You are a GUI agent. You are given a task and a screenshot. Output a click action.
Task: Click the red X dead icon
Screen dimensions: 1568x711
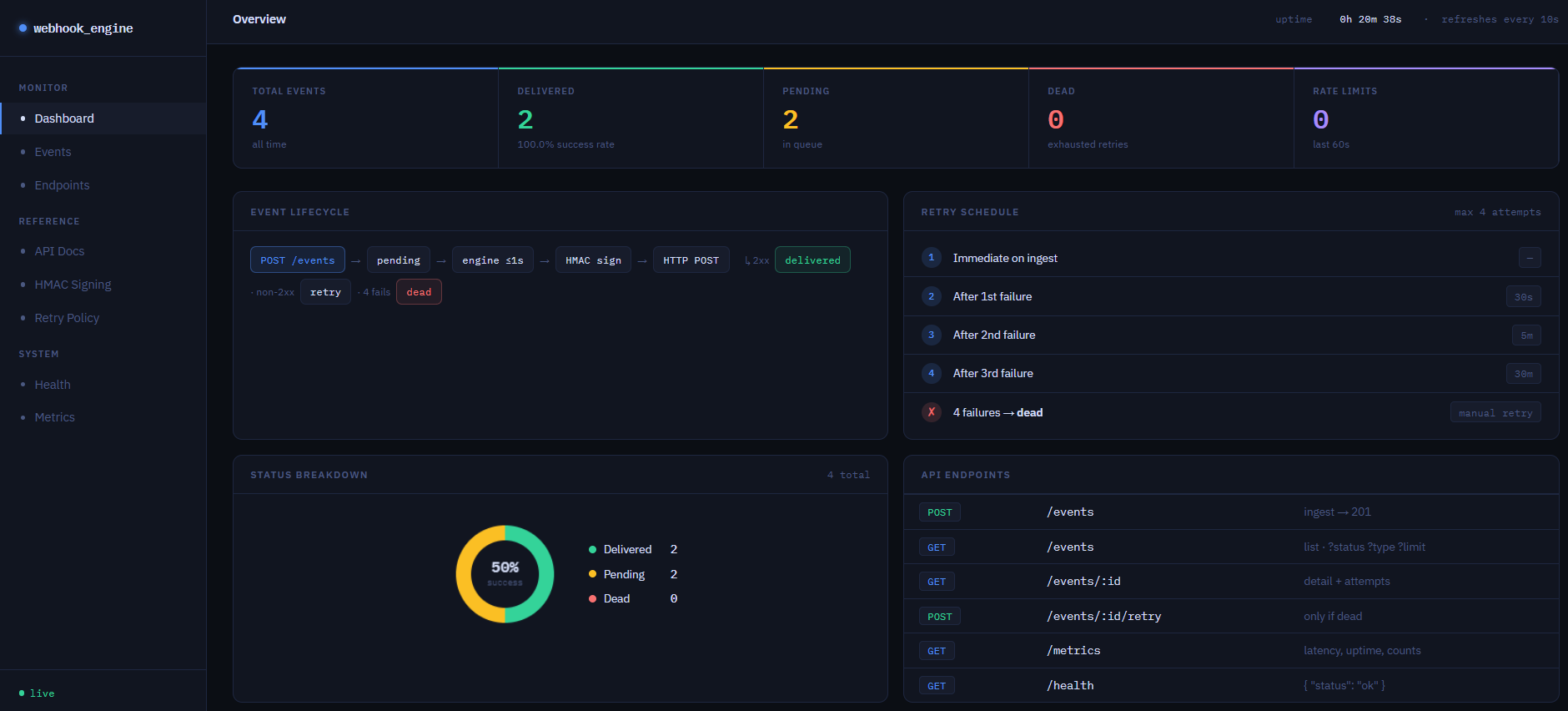[932, 412]
